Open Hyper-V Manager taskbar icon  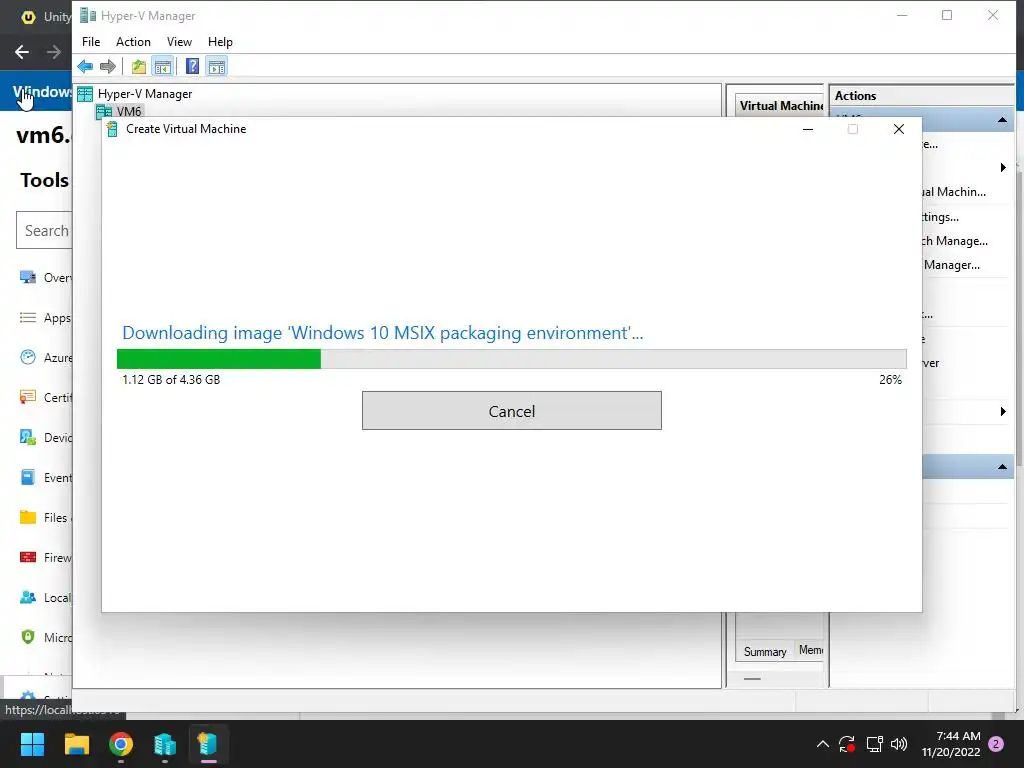(x=165, y=744)
